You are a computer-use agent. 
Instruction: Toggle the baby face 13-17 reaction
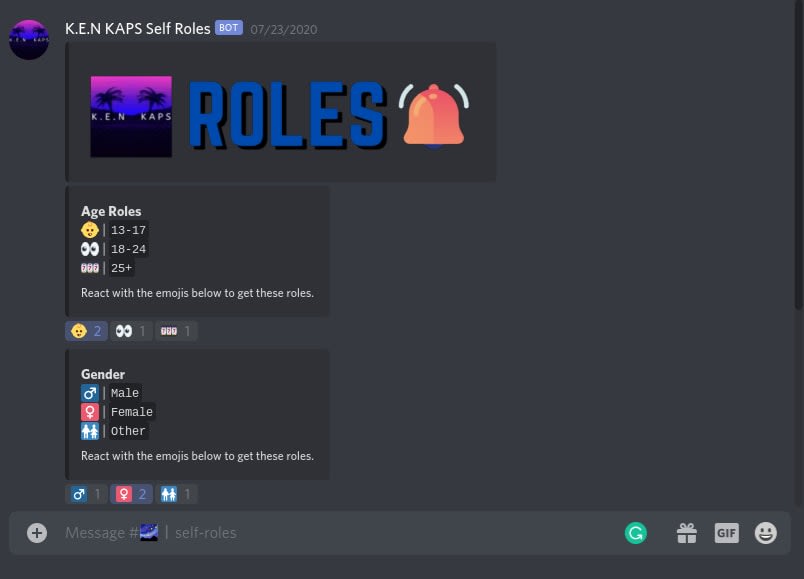[x=86, y=331]
